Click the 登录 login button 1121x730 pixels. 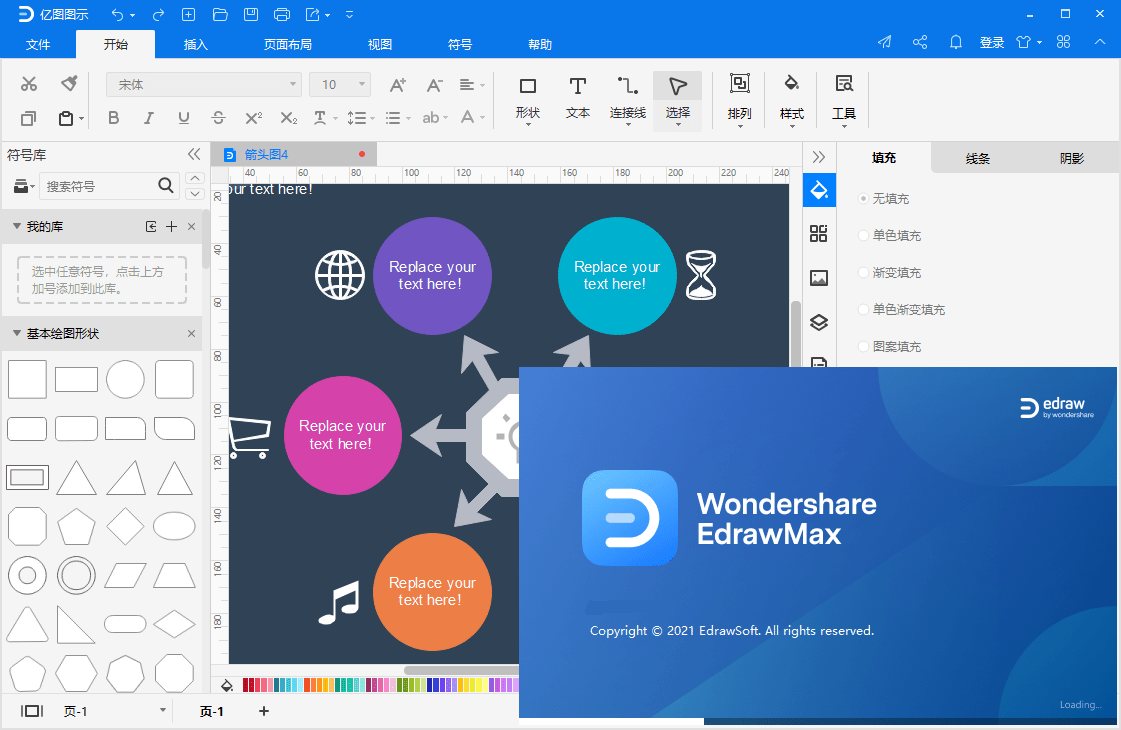pos(992,43)
